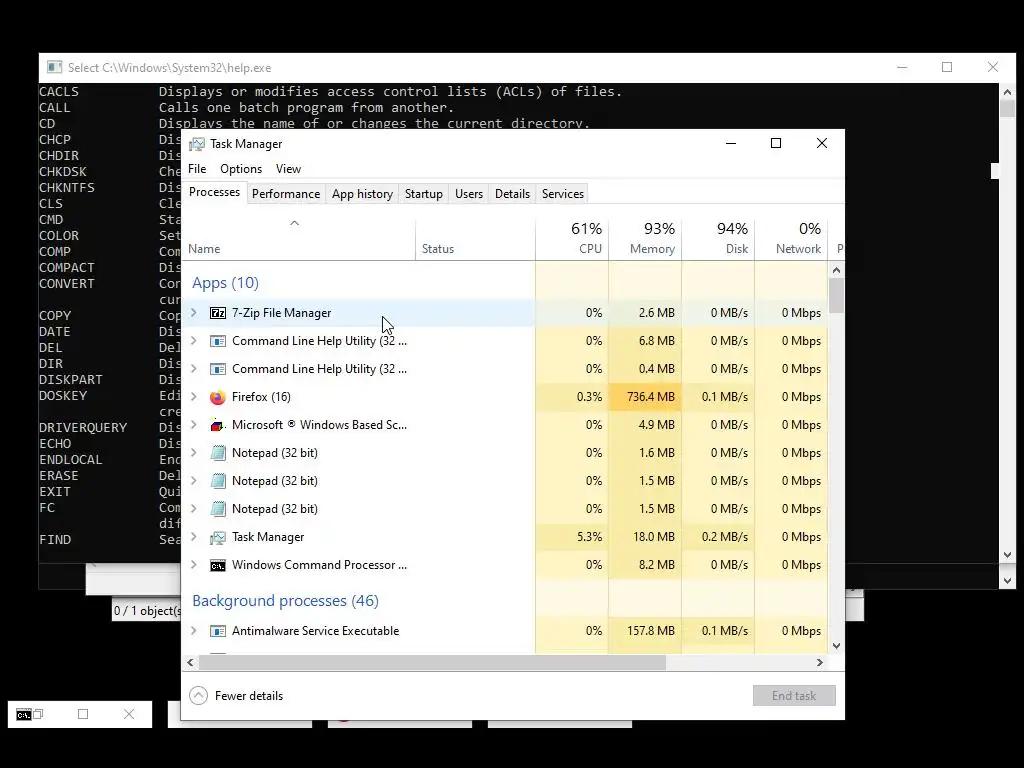Open the View menu in Task Manager
The height and width of the screenshot is (768, 1024).
pyautogui.click(x=288, y=168)
